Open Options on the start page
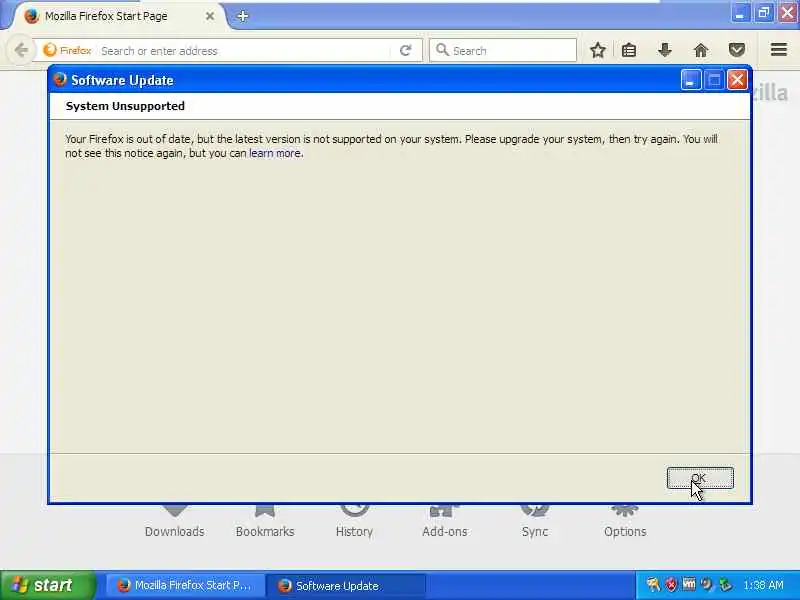The width and height of the screenshot is (800, 600). (x=625, y=523)
